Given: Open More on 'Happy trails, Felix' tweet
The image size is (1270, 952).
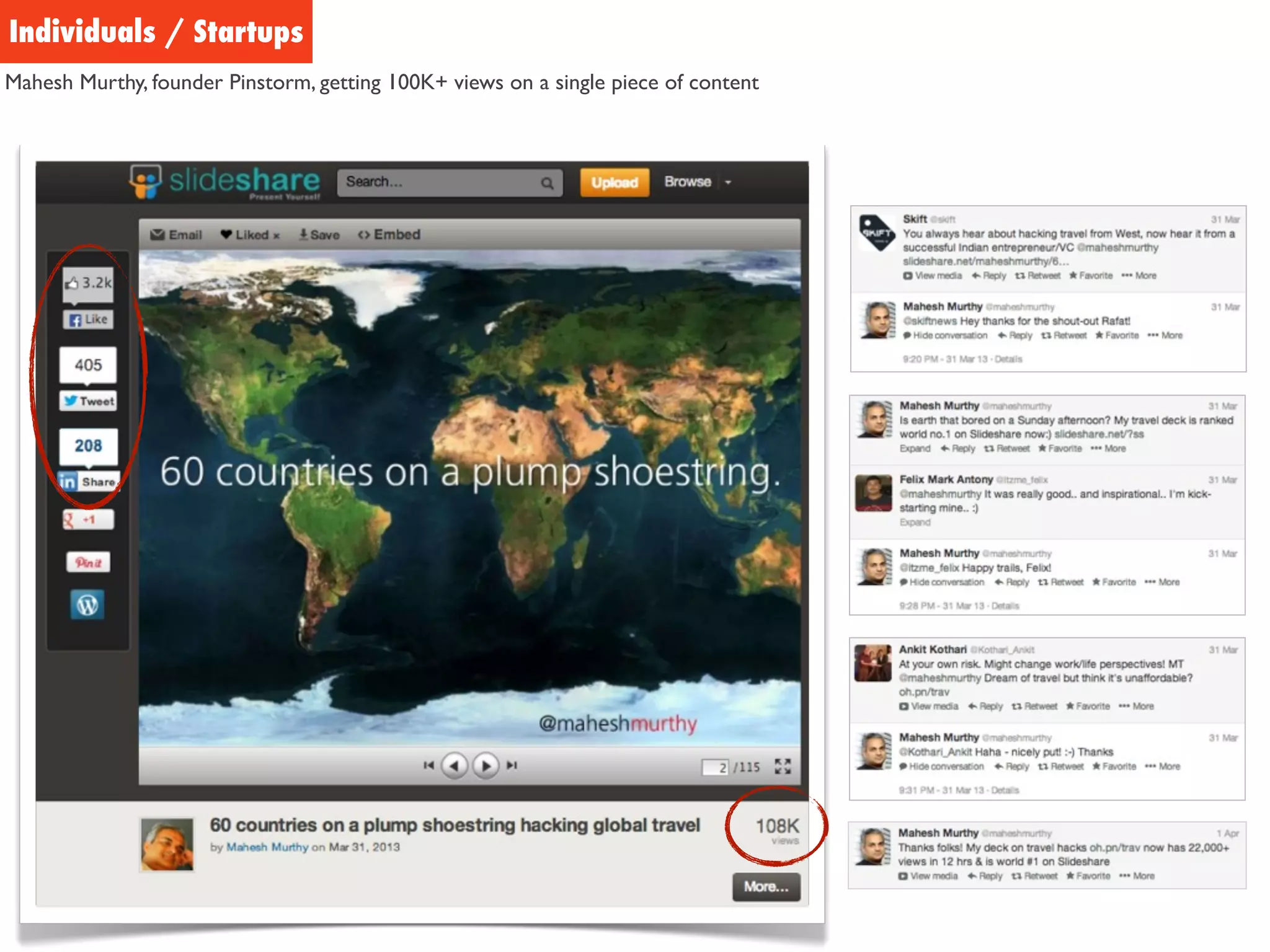Looking at the screenshot, I should (1162, 583).
